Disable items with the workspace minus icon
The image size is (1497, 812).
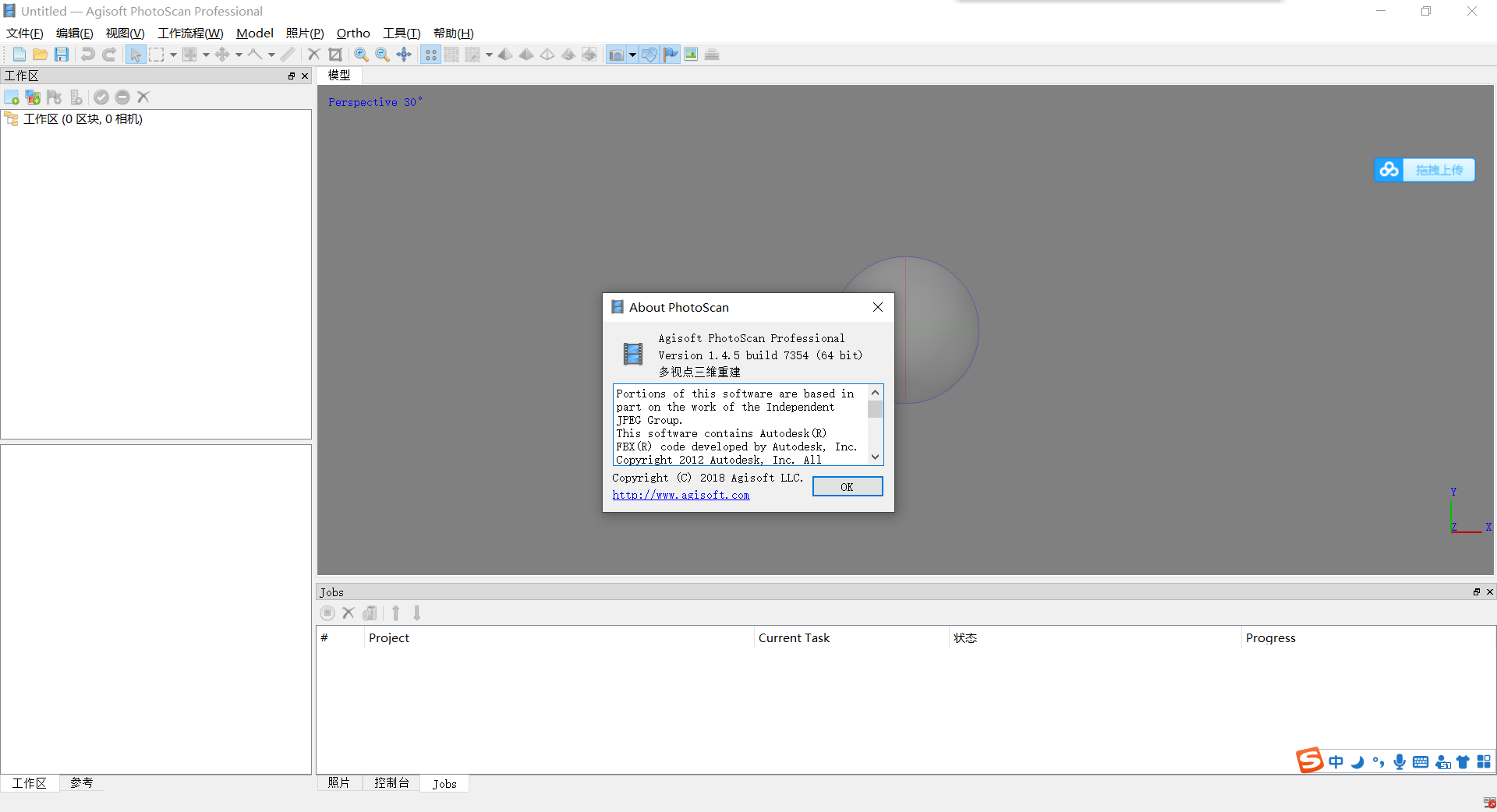(x=122, y=97)
